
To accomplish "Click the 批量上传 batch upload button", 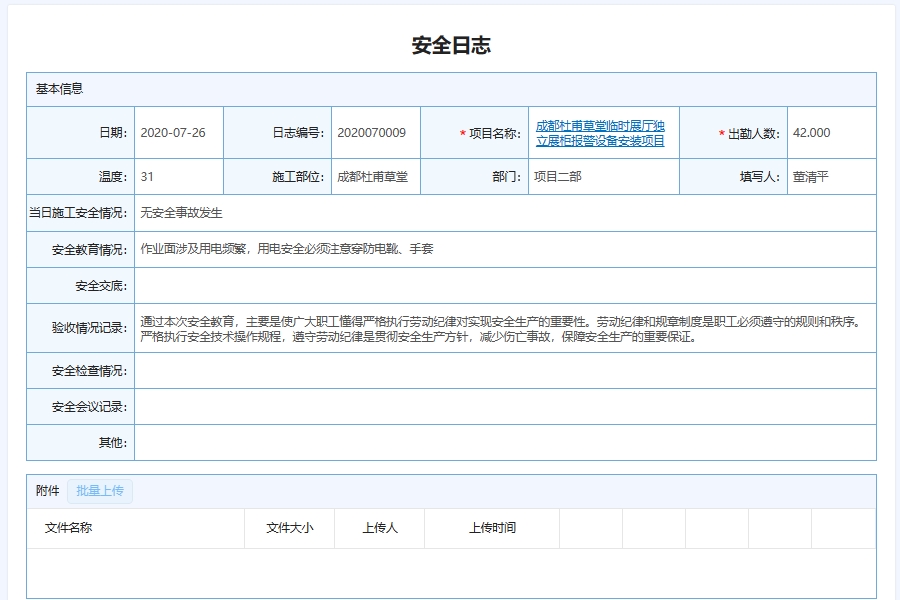I will (100, 491).
